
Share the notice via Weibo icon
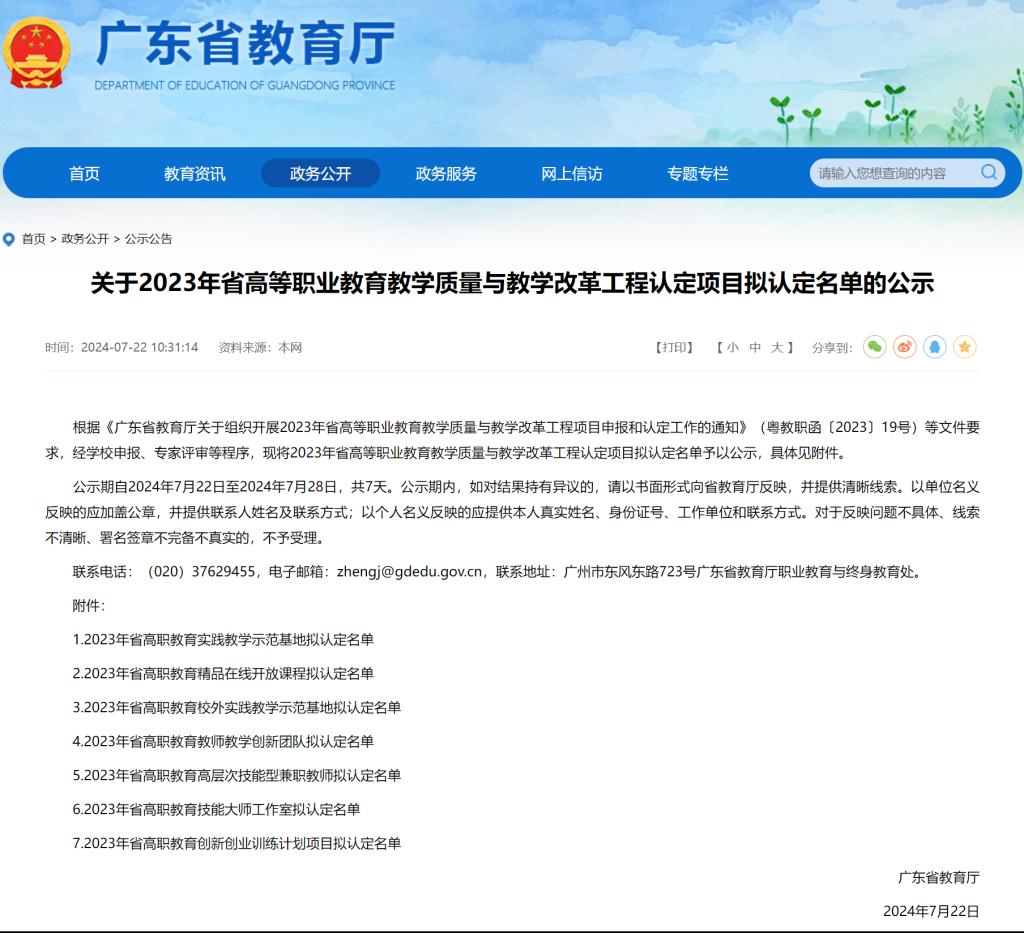click(x=904, y=347)
